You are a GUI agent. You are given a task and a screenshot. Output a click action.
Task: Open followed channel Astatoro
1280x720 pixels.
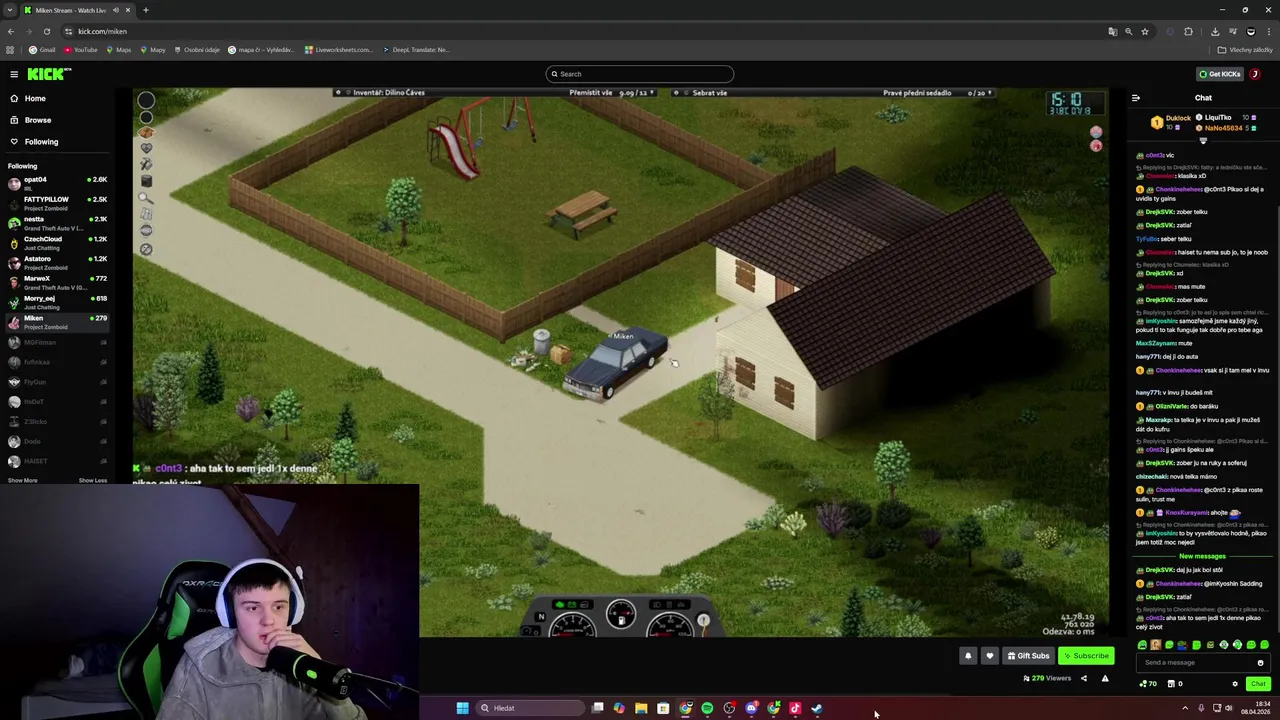pos(57,262)
